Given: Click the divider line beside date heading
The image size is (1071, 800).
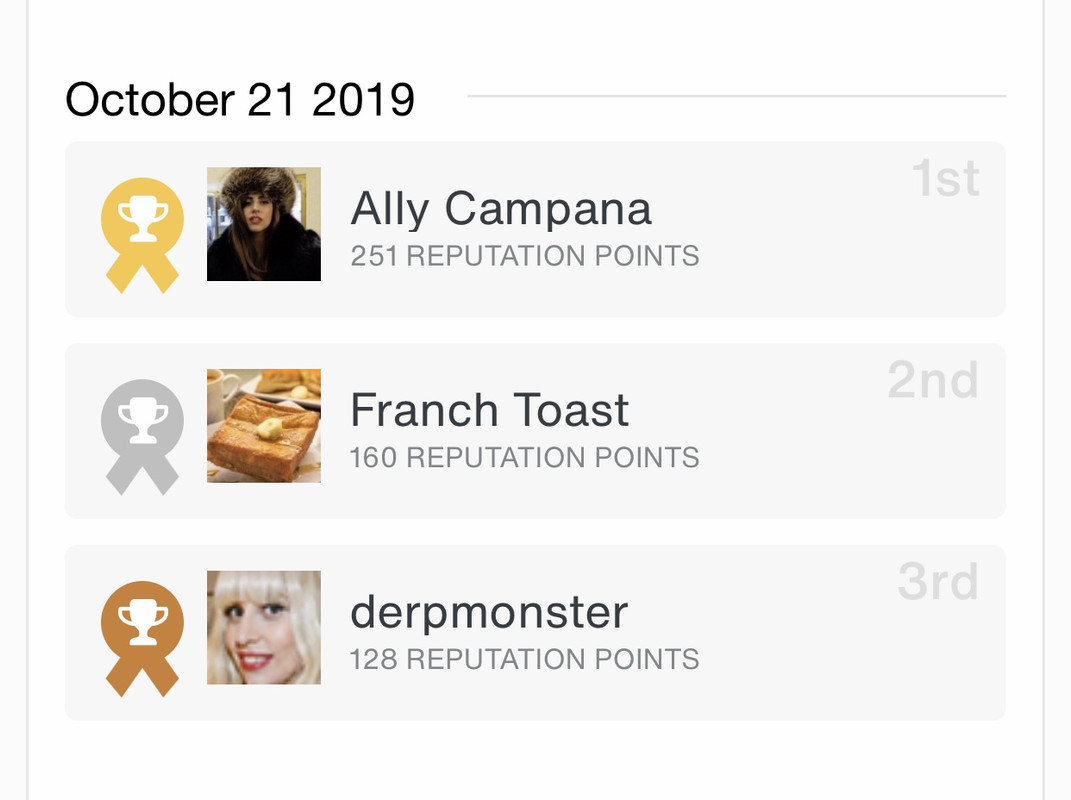Looking at the screenshot, I should (x=736, y=96).
